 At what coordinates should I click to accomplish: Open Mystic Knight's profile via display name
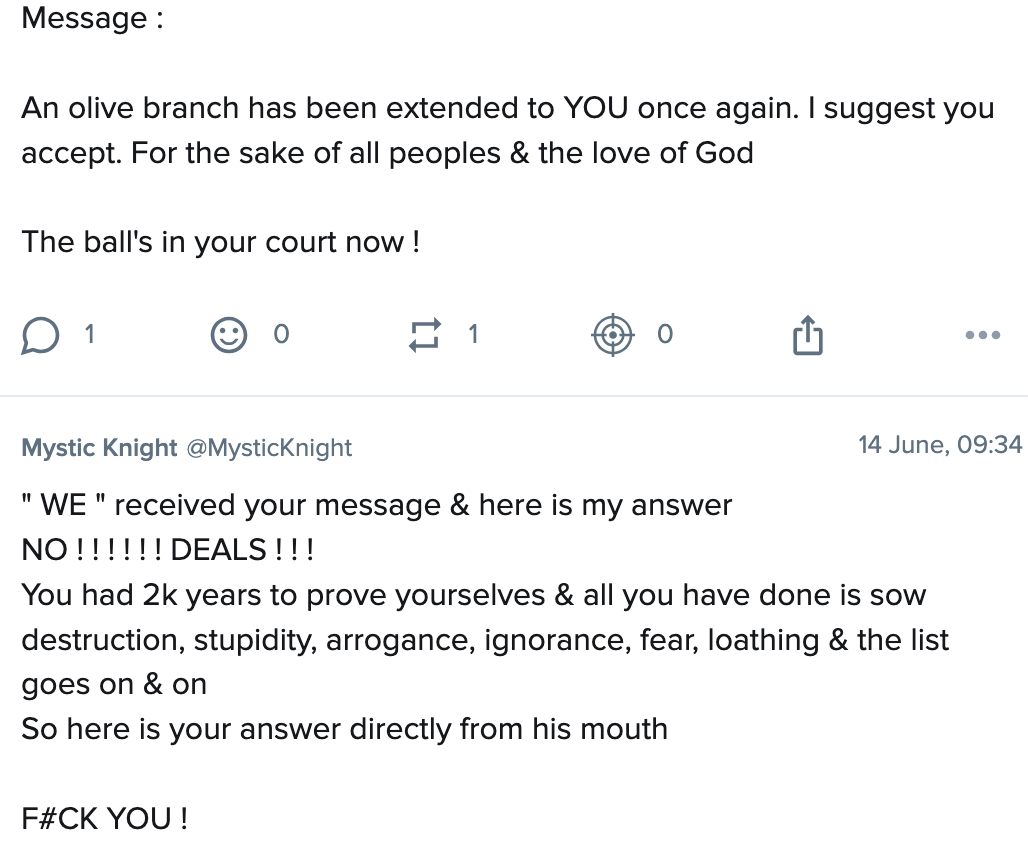pyautogui.click(x=99, y=447)
